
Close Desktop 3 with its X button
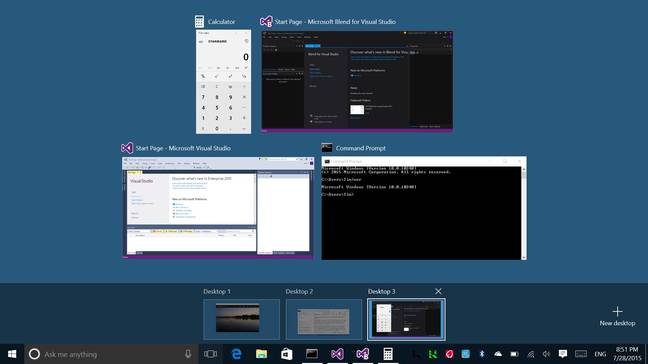tap(438, 291)
